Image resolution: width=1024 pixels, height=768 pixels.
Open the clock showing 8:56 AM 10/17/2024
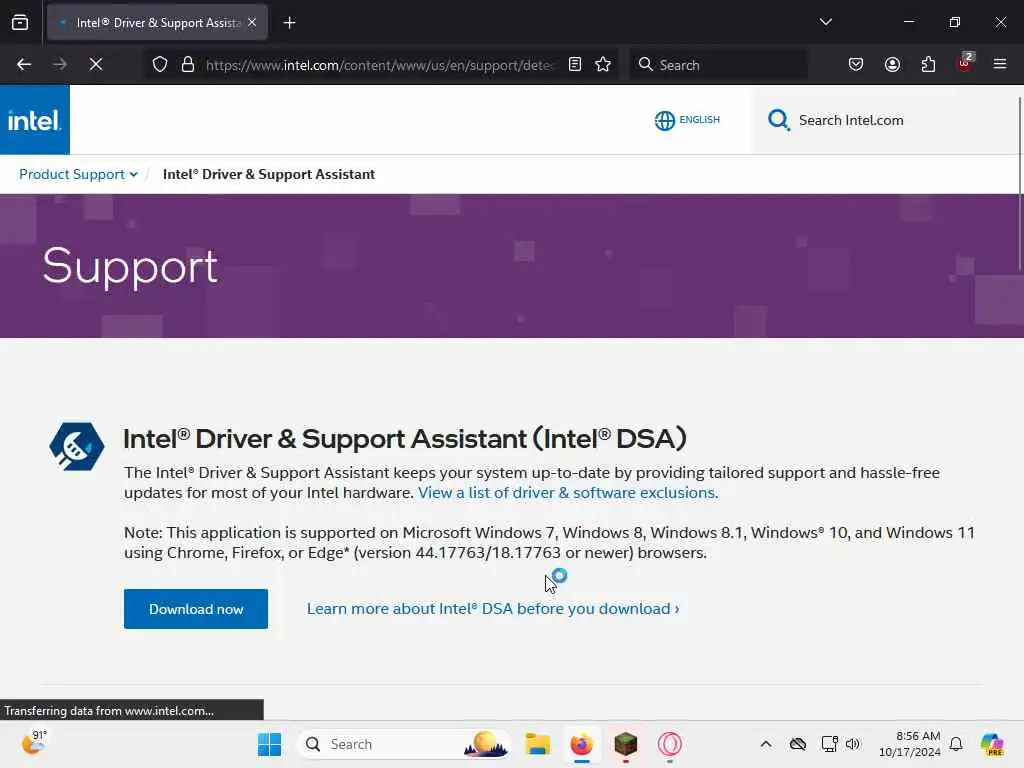click(x=910, y=744)
